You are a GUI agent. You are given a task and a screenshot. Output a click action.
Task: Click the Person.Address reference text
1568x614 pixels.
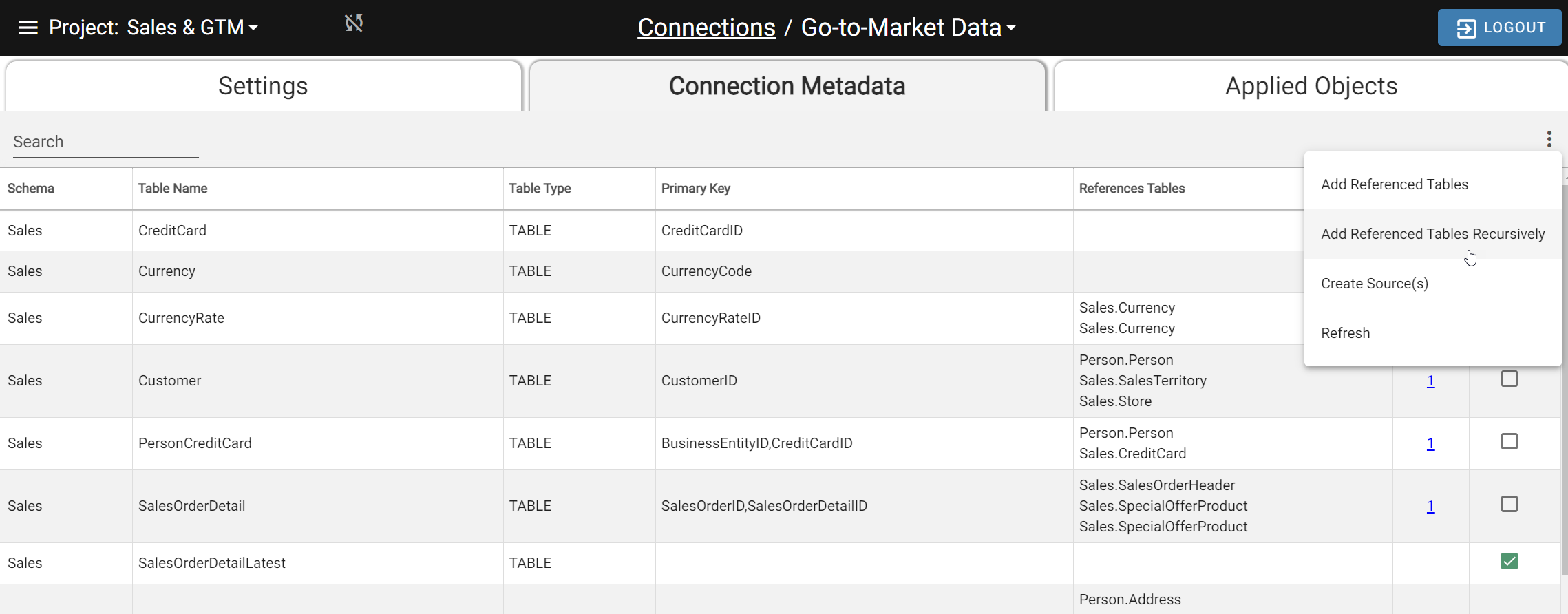pyautogui.click(x=1130, y=600)
